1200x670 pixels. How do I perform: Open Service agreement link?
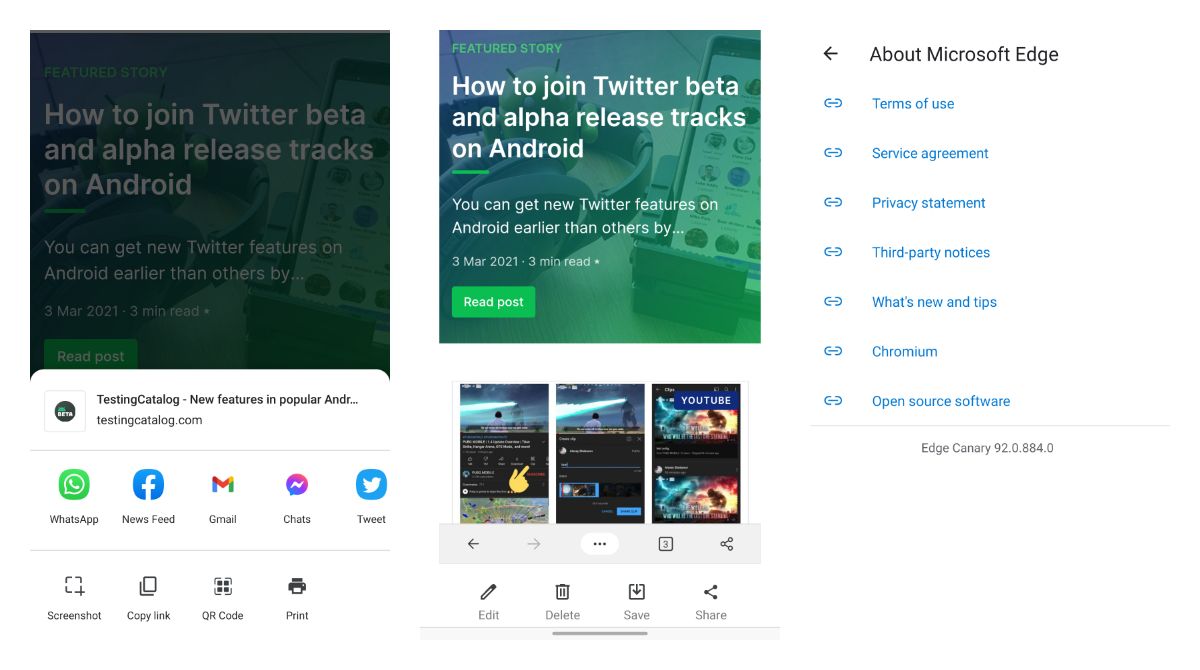click(930, 153)
